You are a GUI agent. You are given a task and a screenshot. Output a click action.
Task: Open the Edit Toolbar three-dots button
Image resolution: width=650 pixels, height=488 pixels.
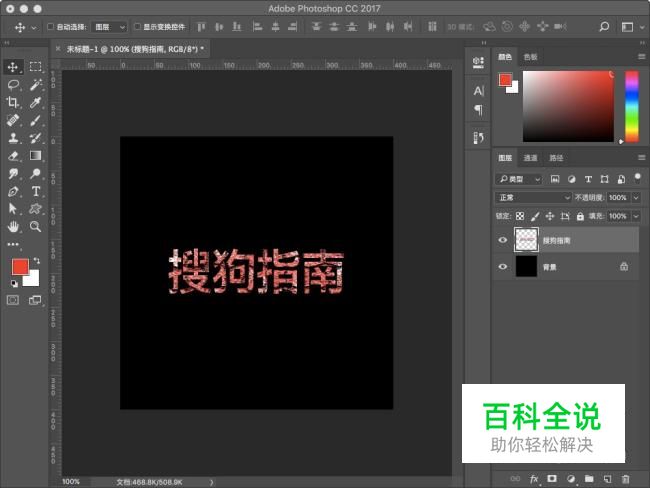tap(13, 244)
